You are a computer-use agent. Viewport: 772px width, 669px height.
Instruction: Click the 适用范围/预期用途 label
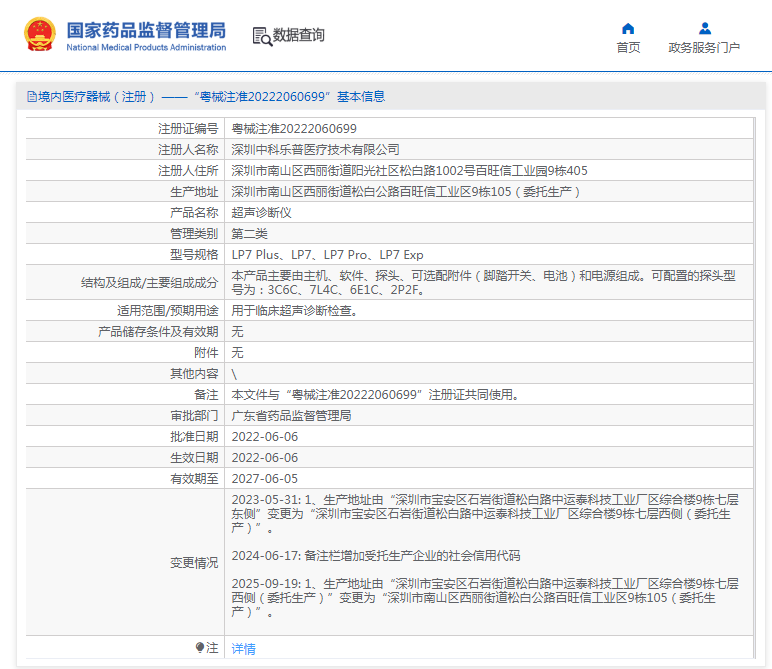(167, 311)
